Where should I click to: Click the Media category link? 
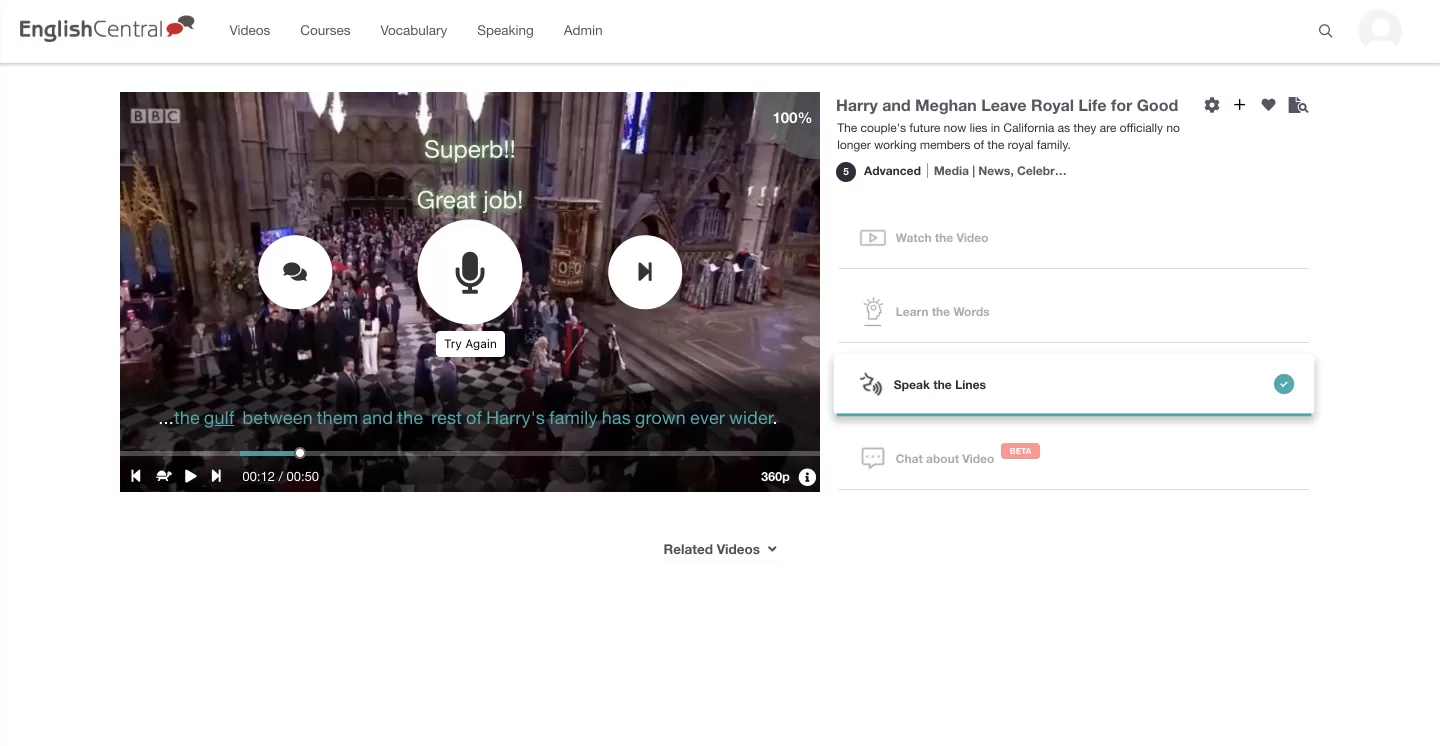pos(951,171)
